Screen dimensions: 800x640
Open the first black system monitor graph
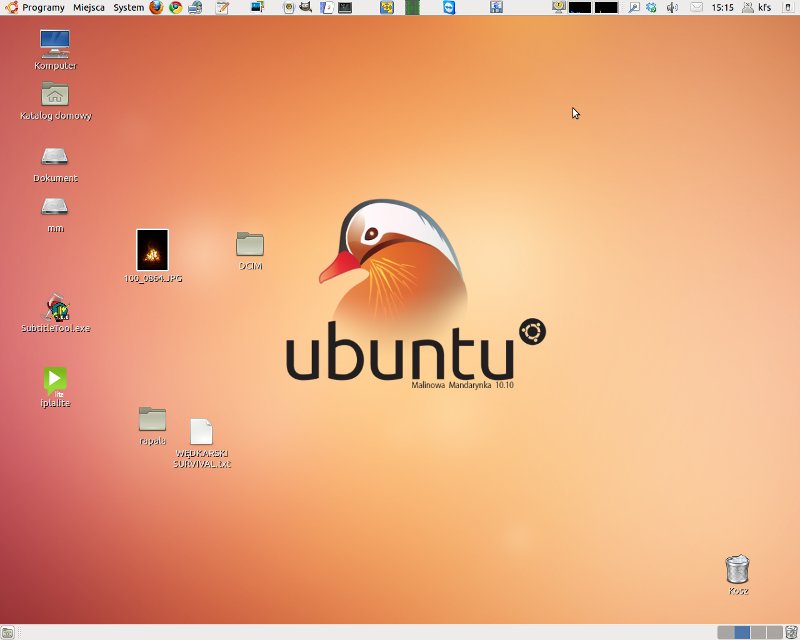580,8
